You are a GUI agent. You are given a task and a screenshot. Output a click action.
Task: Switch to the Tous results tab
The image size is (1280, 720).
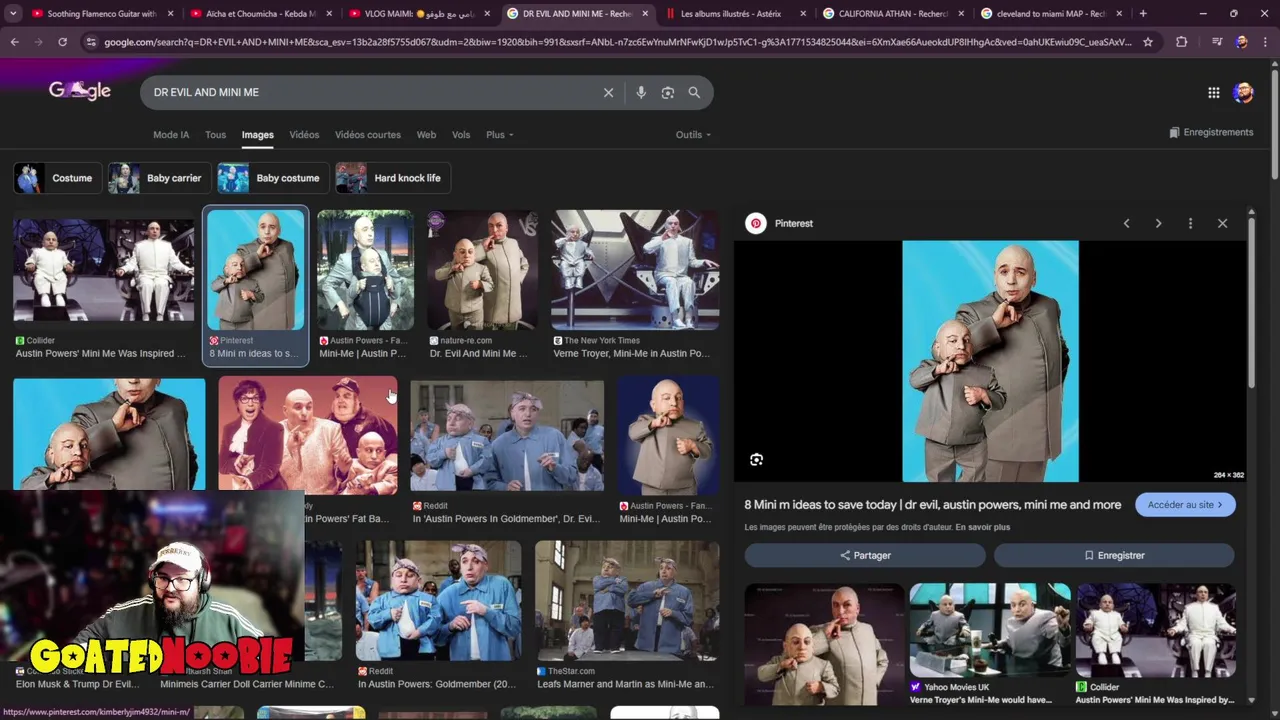click(x=216, y=135)
